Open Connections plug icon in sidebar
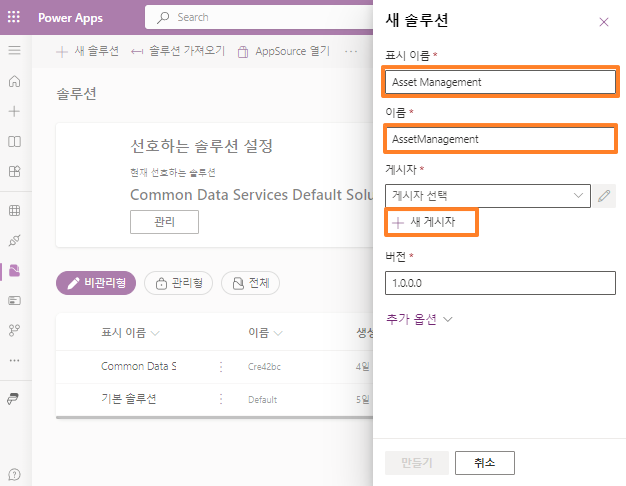 pyautogui.click(x=14, y=240)
